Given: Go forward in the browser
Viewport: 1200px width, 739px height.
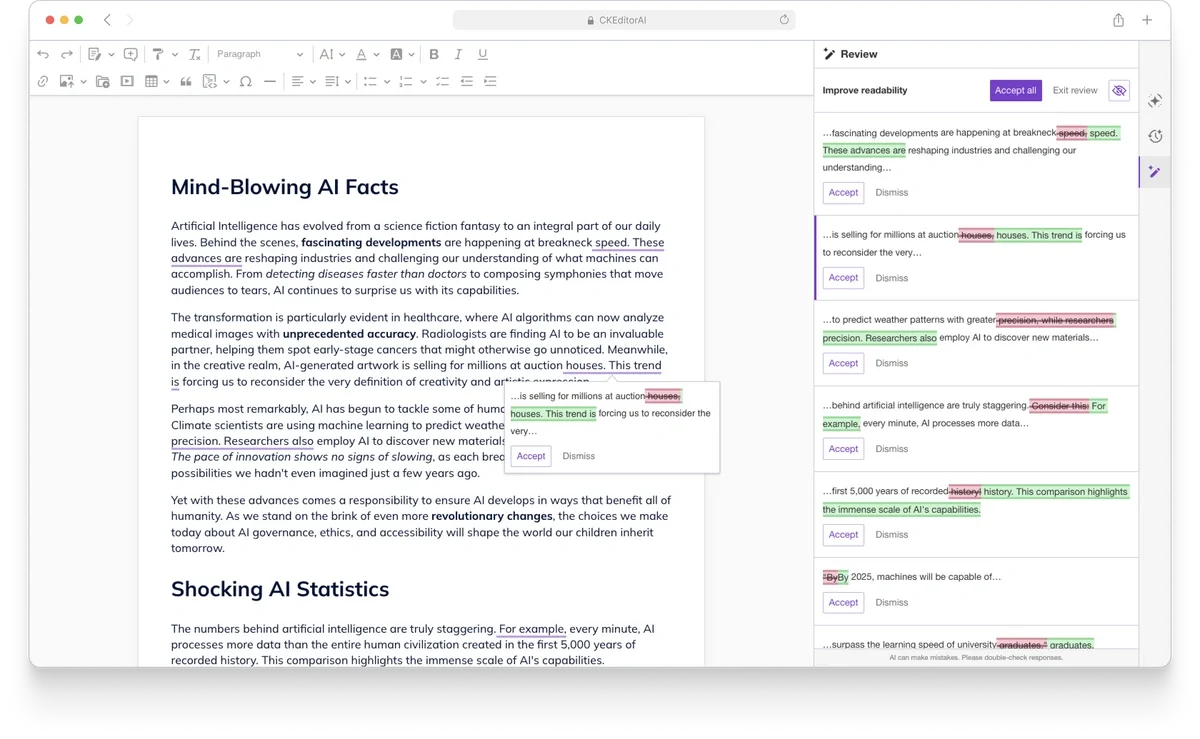Looking at the screenshot, I should coord(130,20).
